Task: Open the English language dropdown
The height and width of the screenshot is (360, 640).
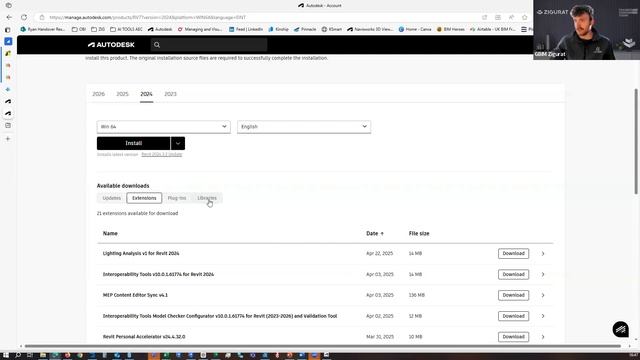Action: point(304,127)
